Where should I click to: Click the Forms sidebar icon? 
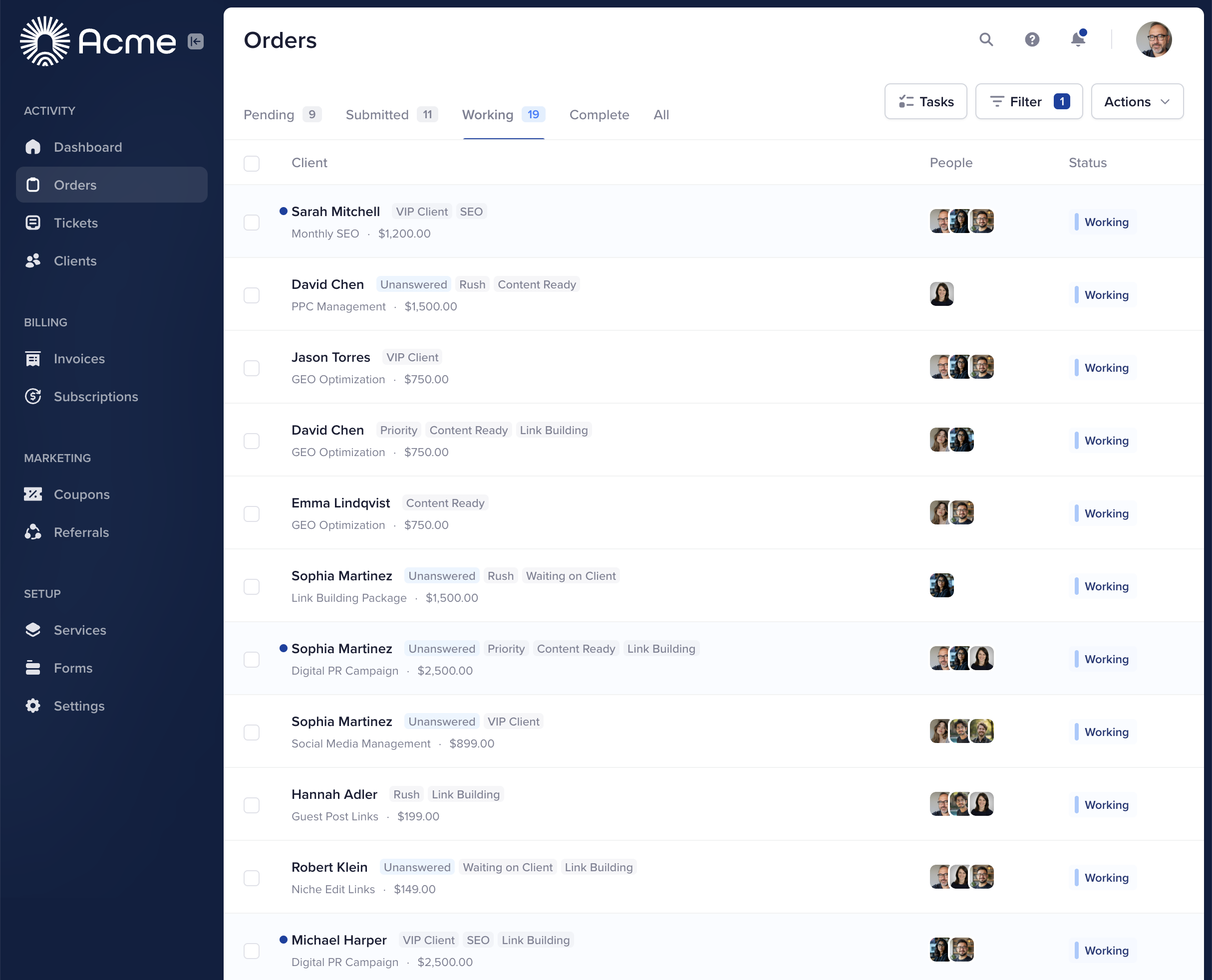(33, 668)
